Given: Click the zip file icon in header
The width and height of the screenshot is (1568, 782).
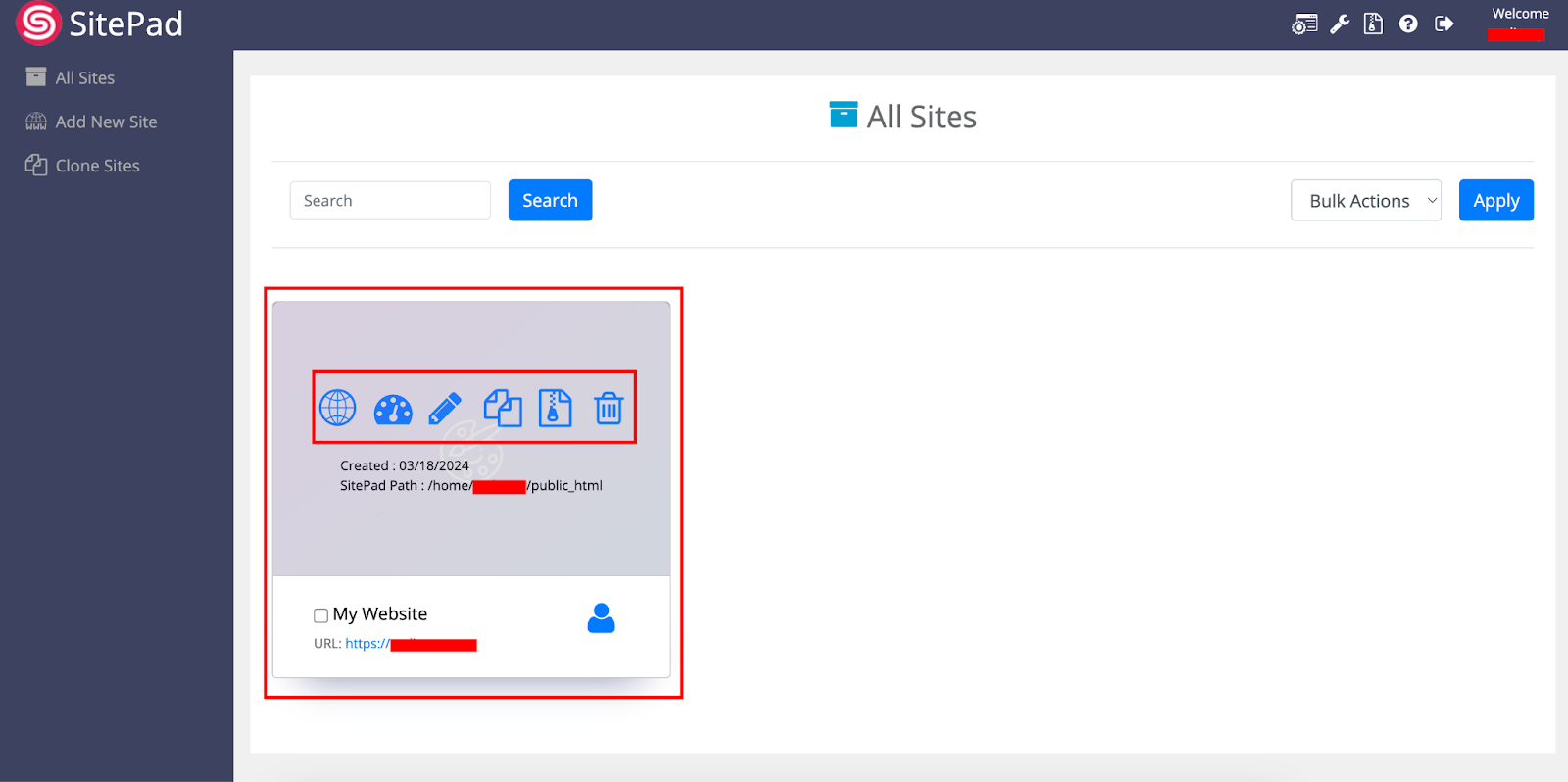Looking at the screenshot, I should (x=1373, y=24).
